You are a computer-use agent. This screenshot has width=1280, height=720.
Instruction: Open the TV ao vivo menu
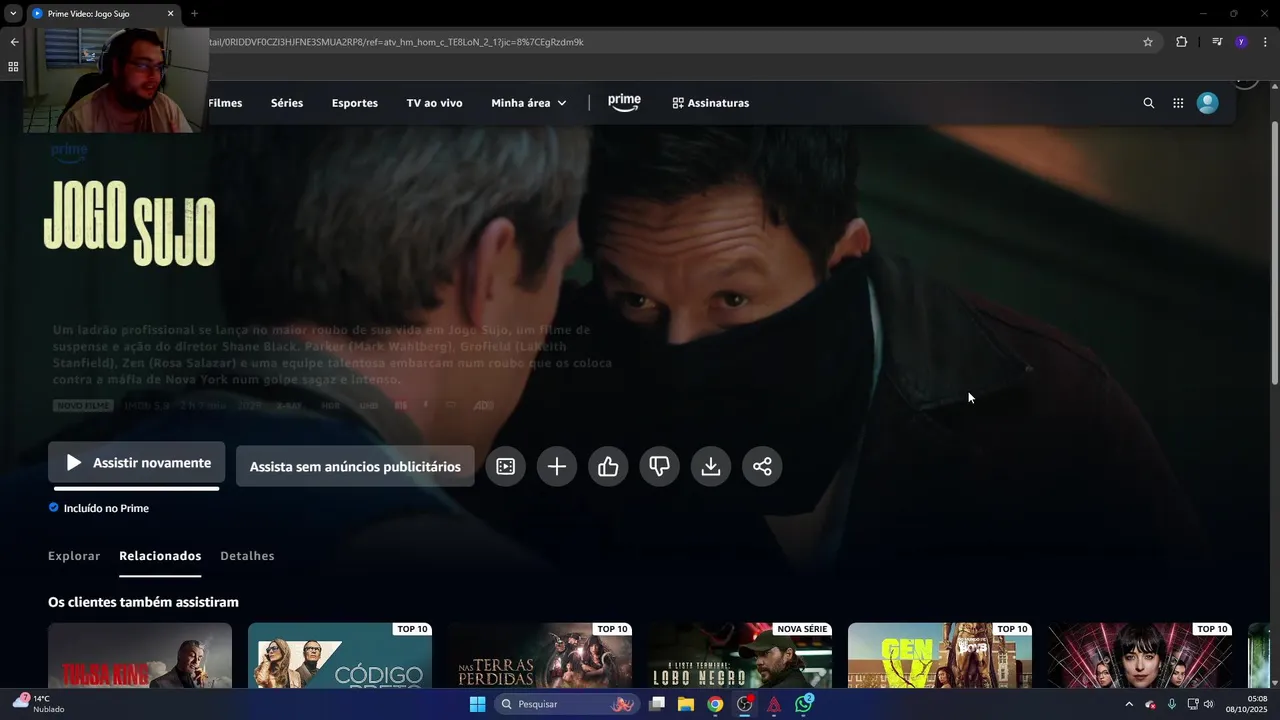[x=434, y=103]
